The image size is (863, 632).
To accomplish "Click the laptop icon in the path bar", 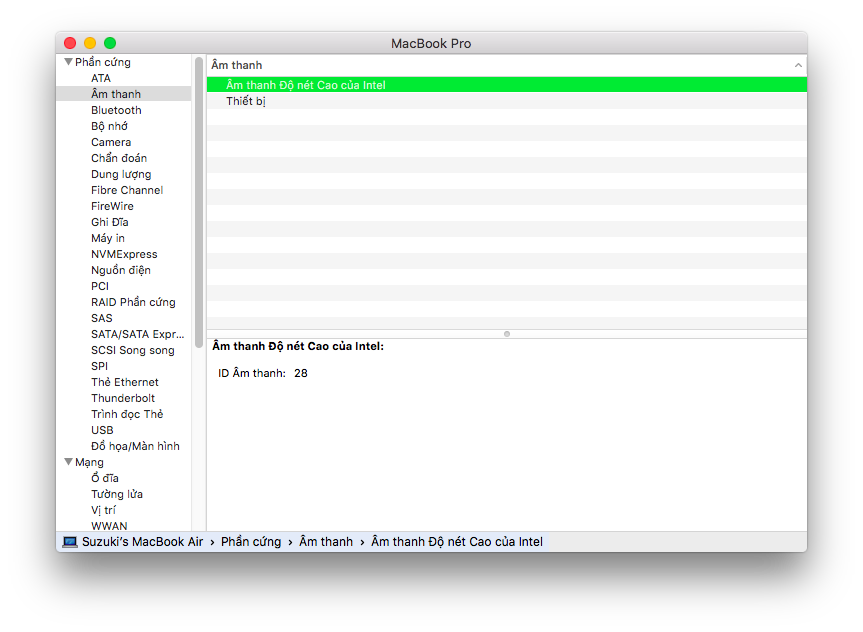I will tap(70, 542).
